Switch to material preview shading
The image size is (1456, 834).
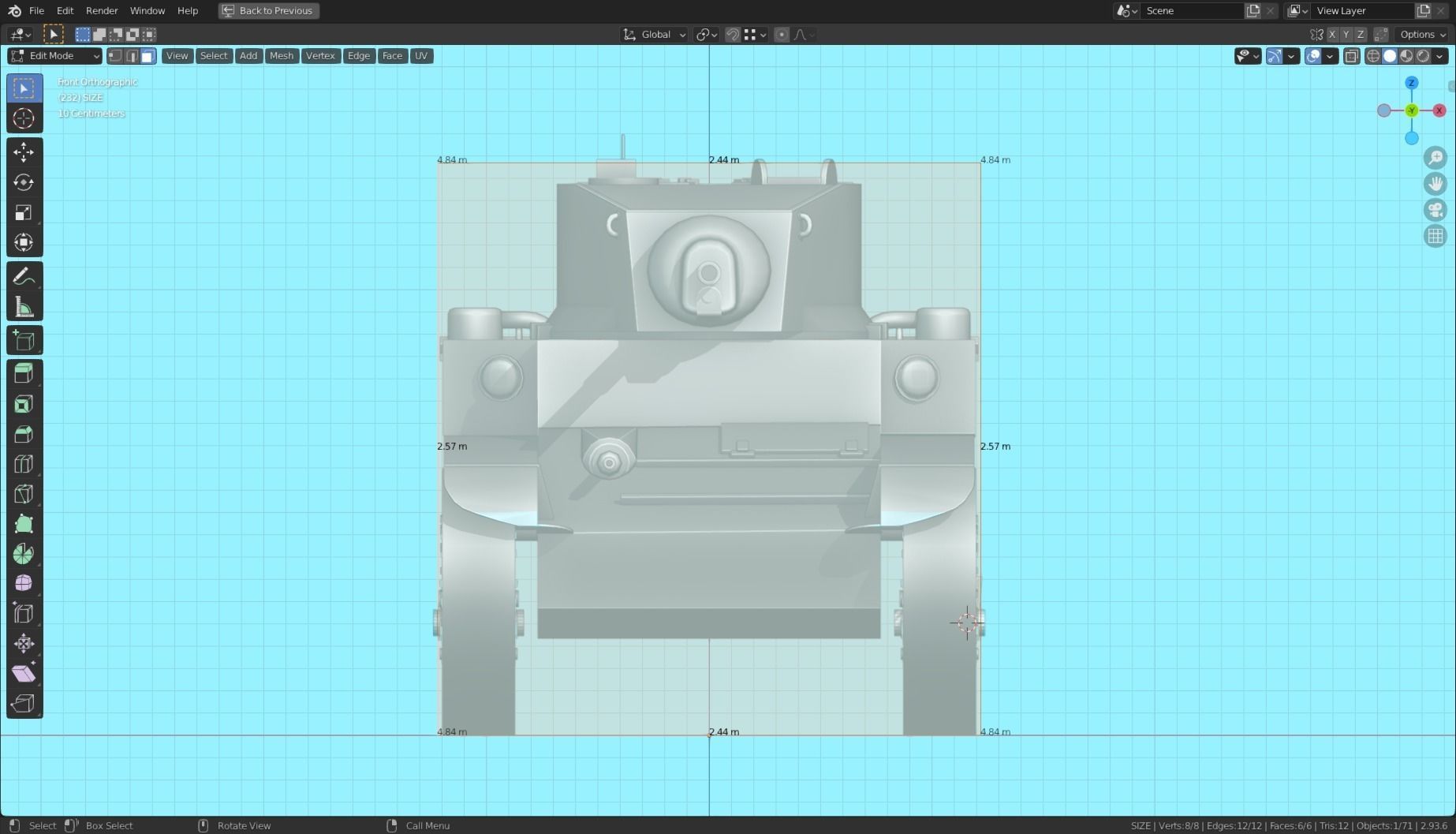point(1406,55)
